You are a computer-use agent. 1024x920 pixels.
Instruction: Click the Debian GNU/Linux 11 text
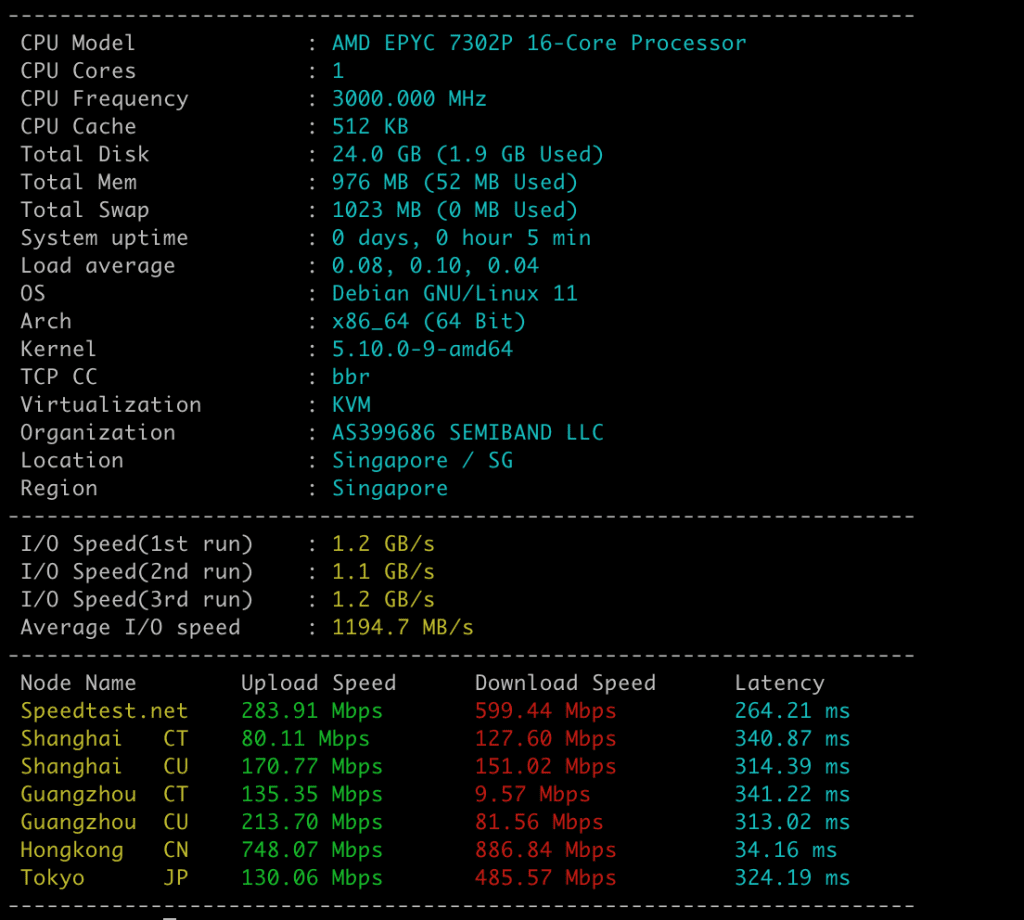455,293
